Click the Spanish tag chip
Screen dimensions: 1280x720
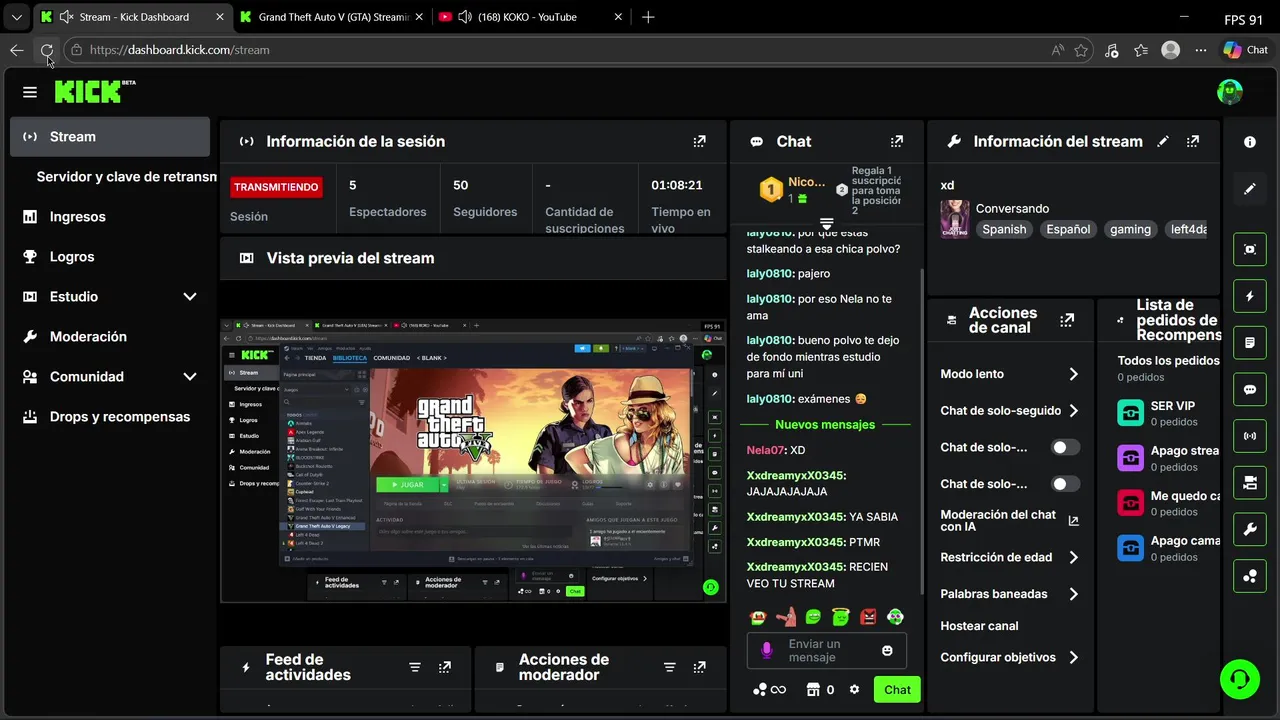coord(1004,229)
